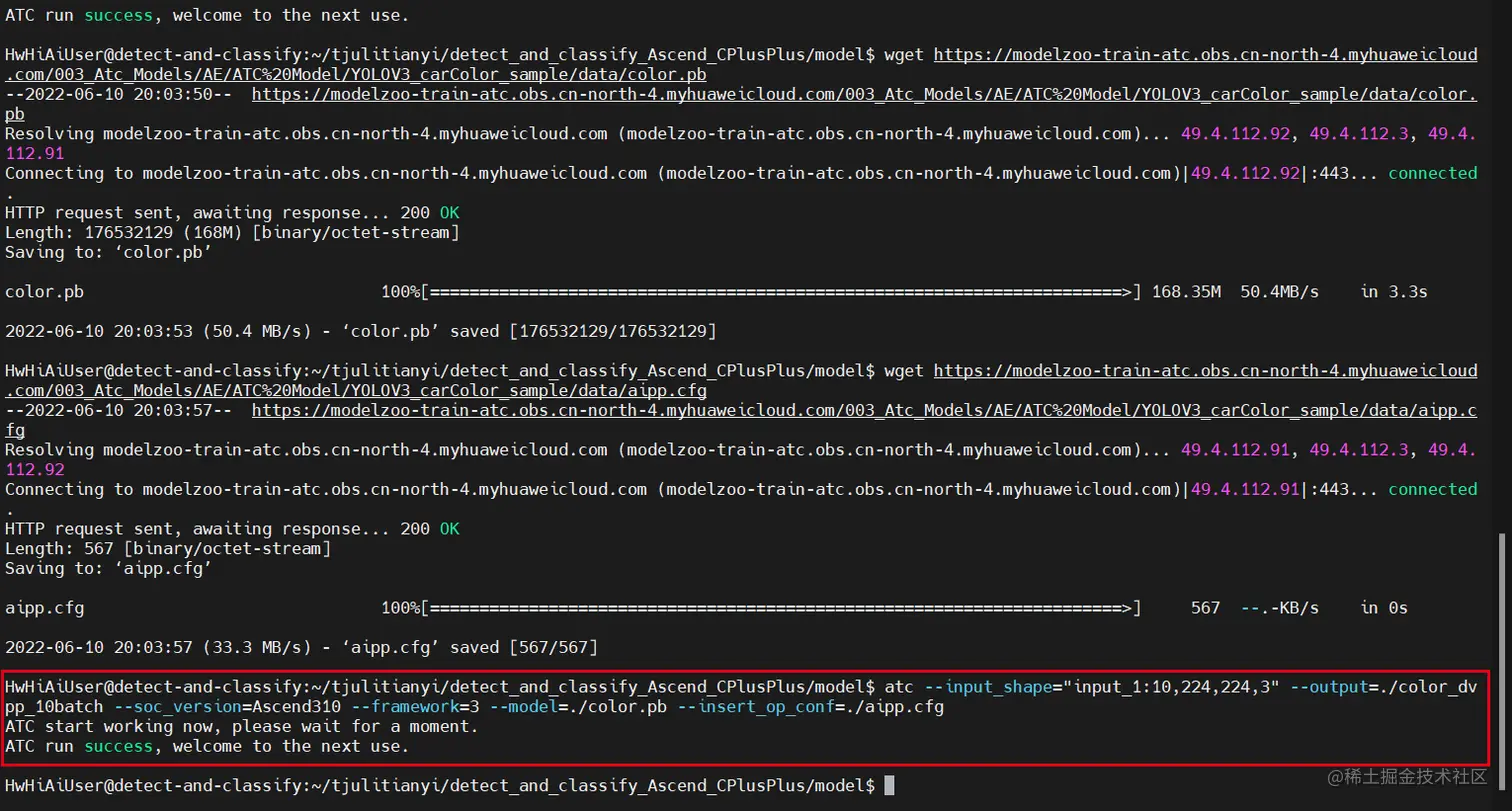The height and width of the screenshot is (811, 1512).
Task: Click the '[176532129/176532129]' saved byte count
Action: (613, 331)
